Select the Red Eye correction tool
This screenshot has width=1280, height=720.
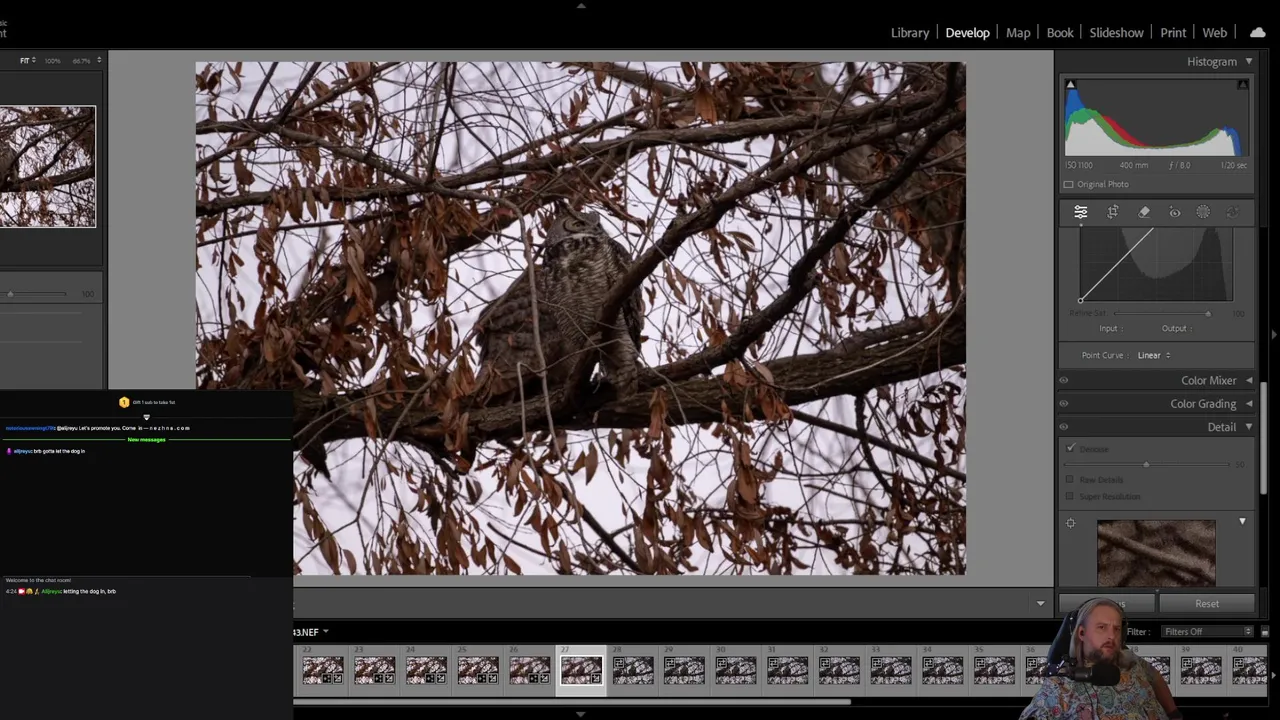(1175, 212)
